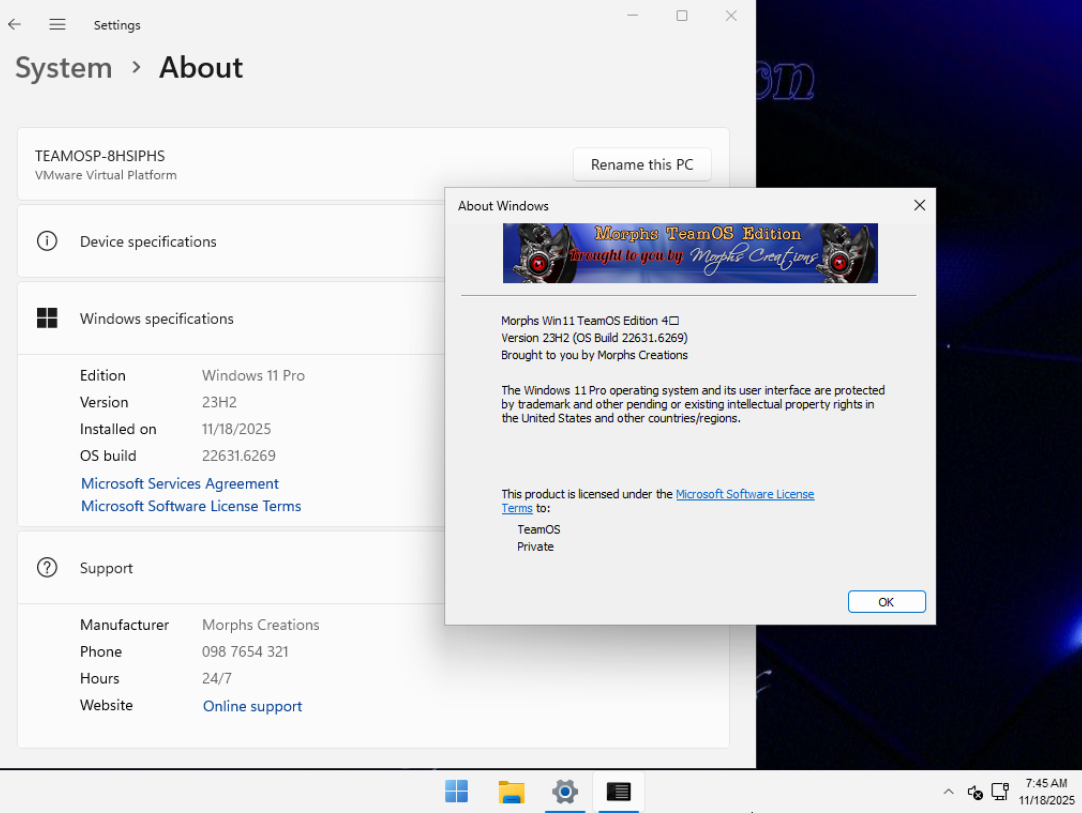The height and width of the screenshot is (813, 1082).
Task: Show hidden icons via tray chevron
Action: (x=948, y=792)
